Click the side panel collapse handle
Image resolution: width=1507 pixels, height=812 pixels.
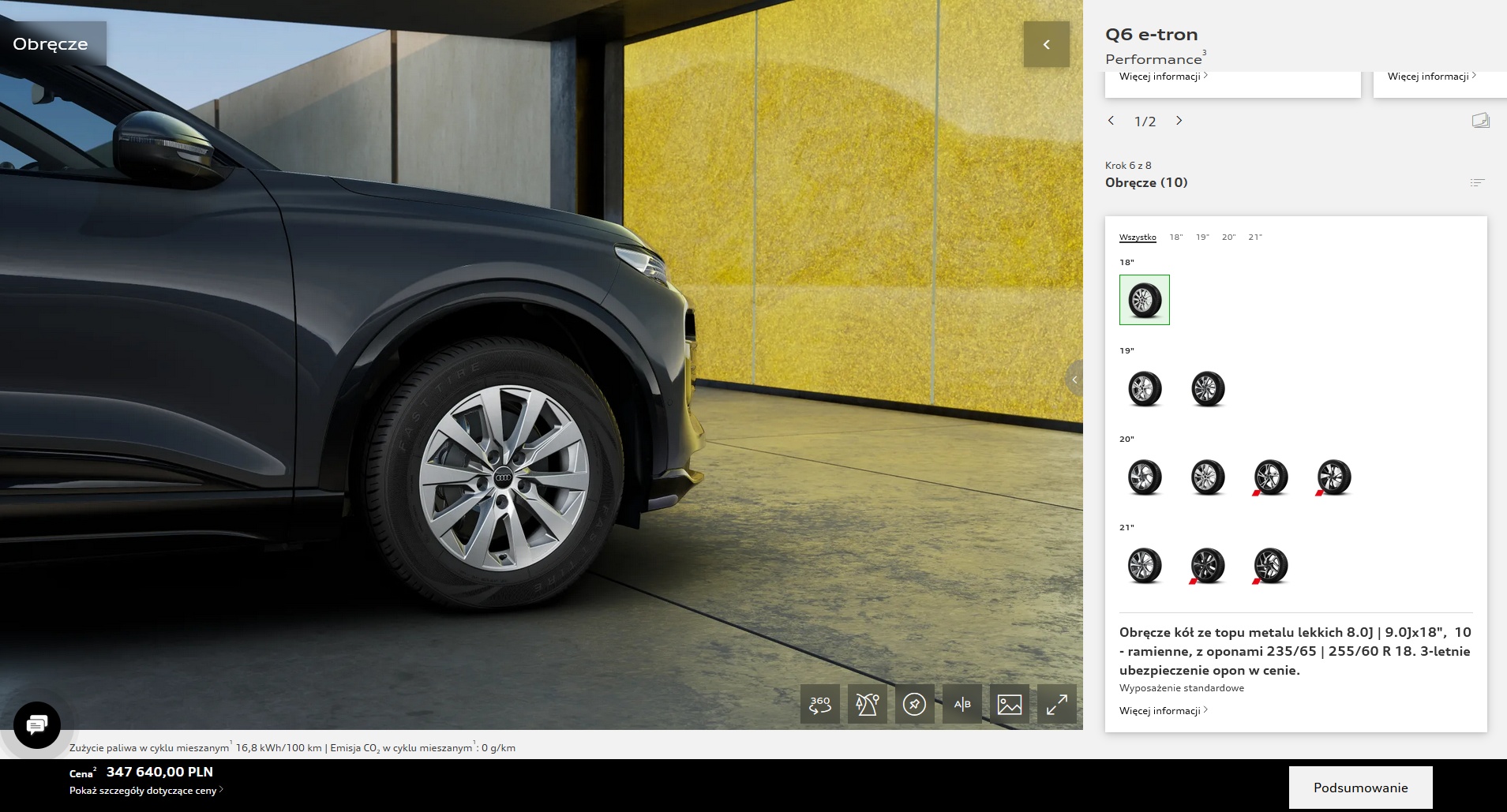point(1074,380)
